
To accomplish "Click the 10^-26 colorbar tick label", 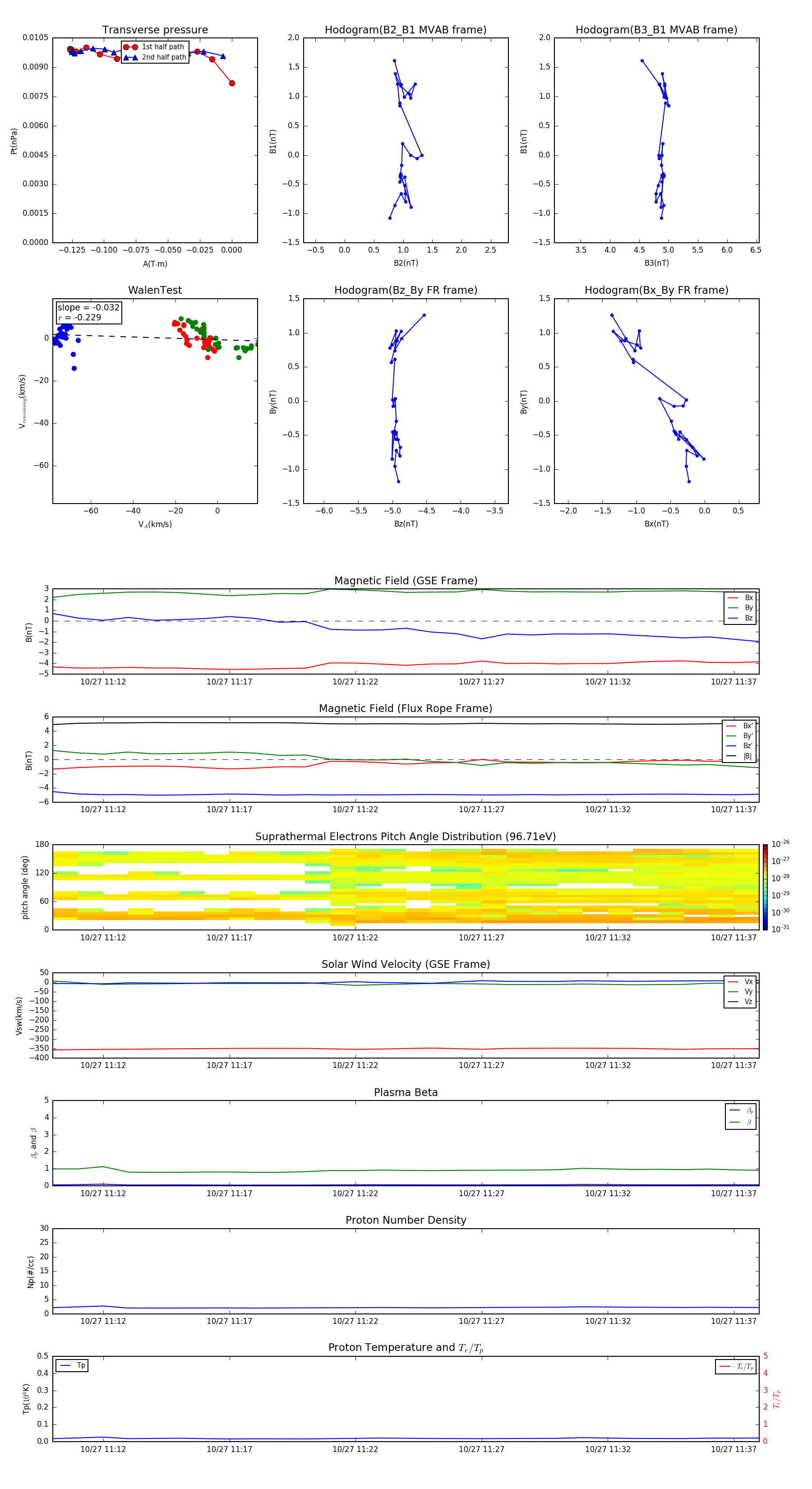I will point(780,844).
